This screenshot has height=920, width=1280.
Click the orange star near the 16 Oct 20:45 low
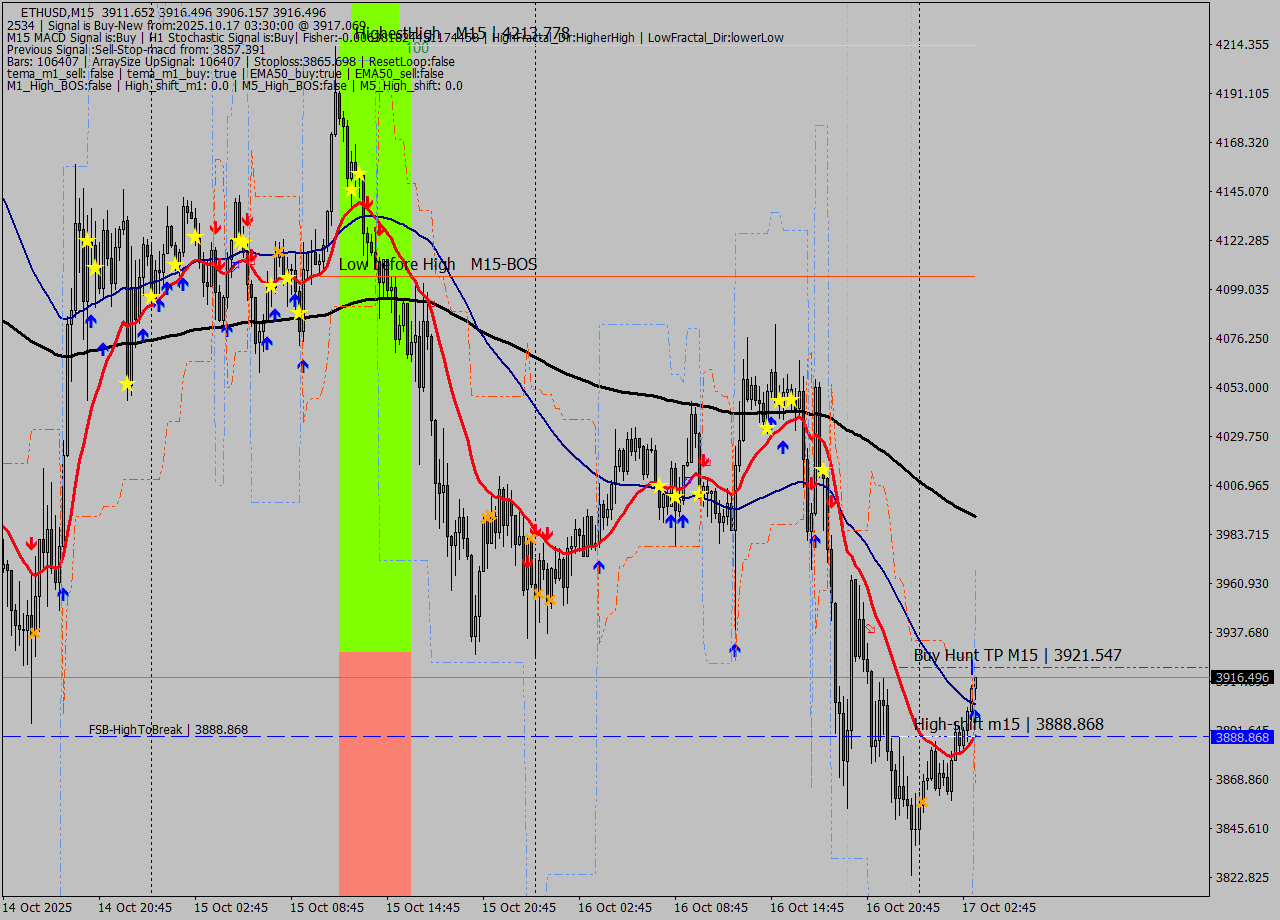point(922,800)
